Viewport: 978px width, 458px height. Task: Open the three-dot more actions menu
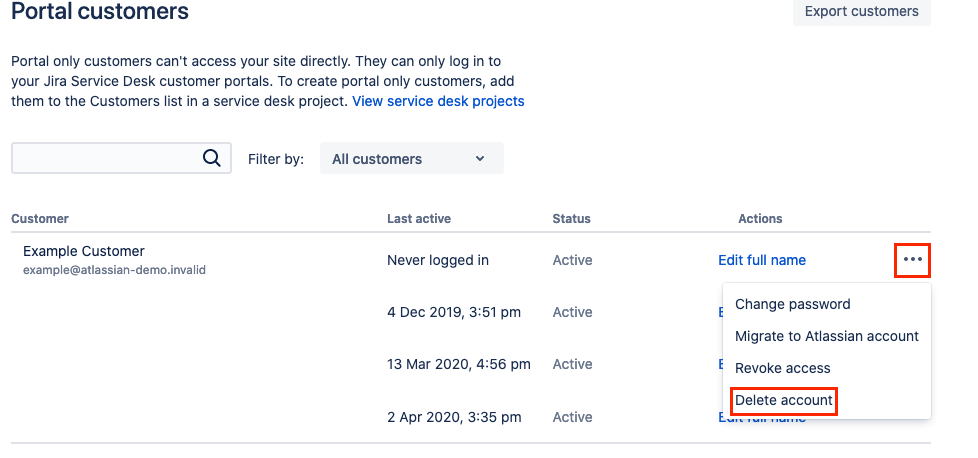point(912,260)
